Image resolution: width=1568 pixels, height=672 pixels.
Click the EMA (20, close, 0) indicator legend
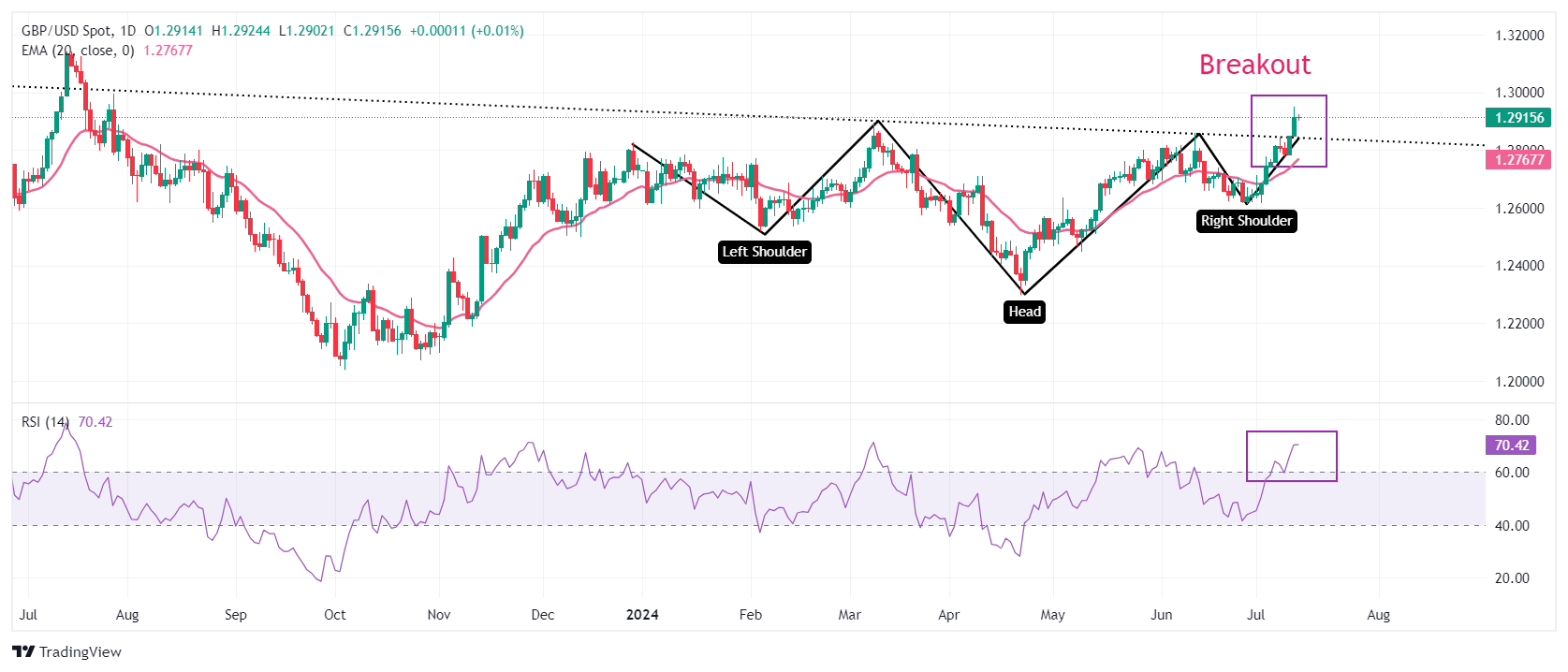click(78, 51)
